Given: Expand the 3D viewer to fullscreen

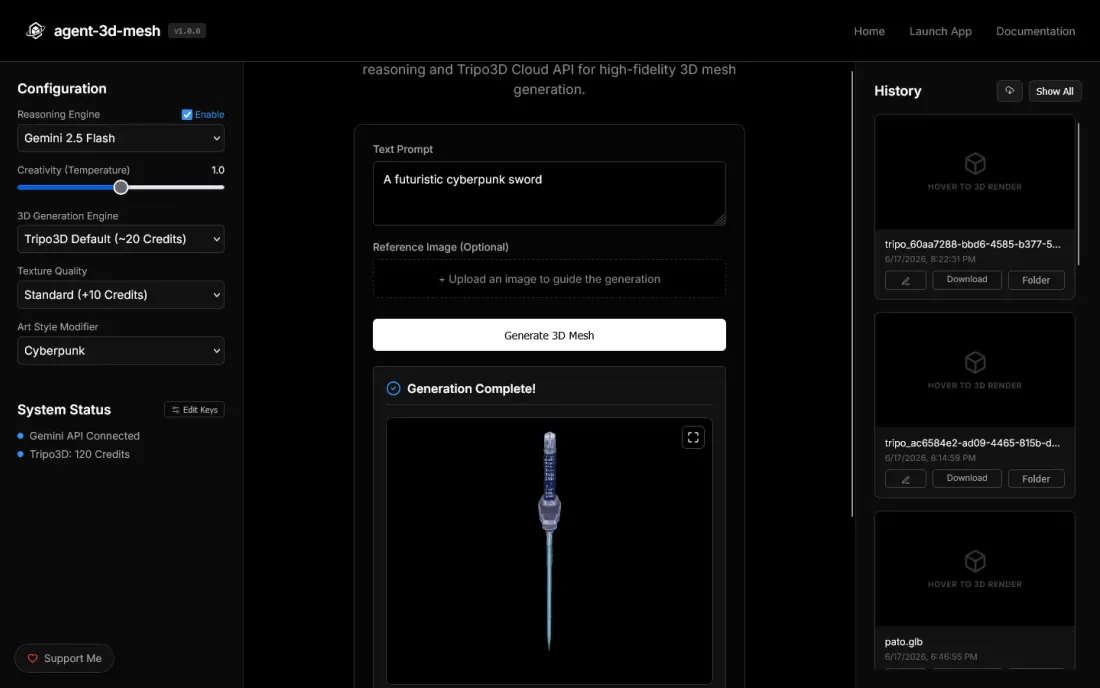Looking at the screenshot, I should 693,438.
